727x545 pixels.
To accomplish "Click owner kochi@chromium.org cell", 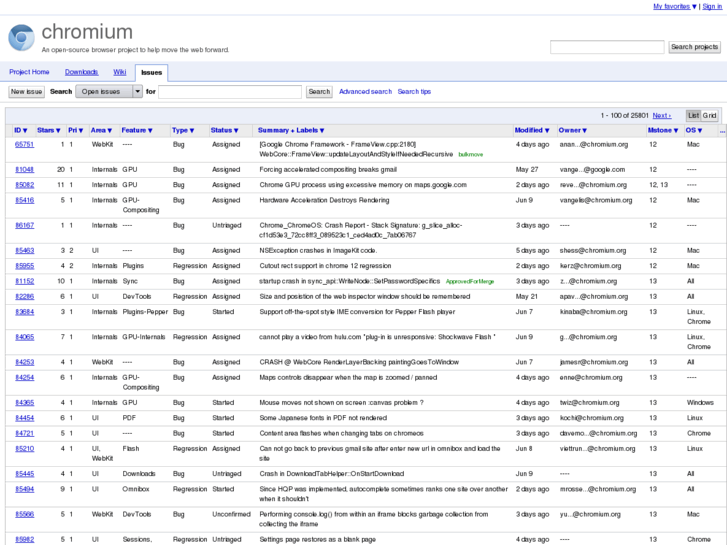I will point(591,418).
